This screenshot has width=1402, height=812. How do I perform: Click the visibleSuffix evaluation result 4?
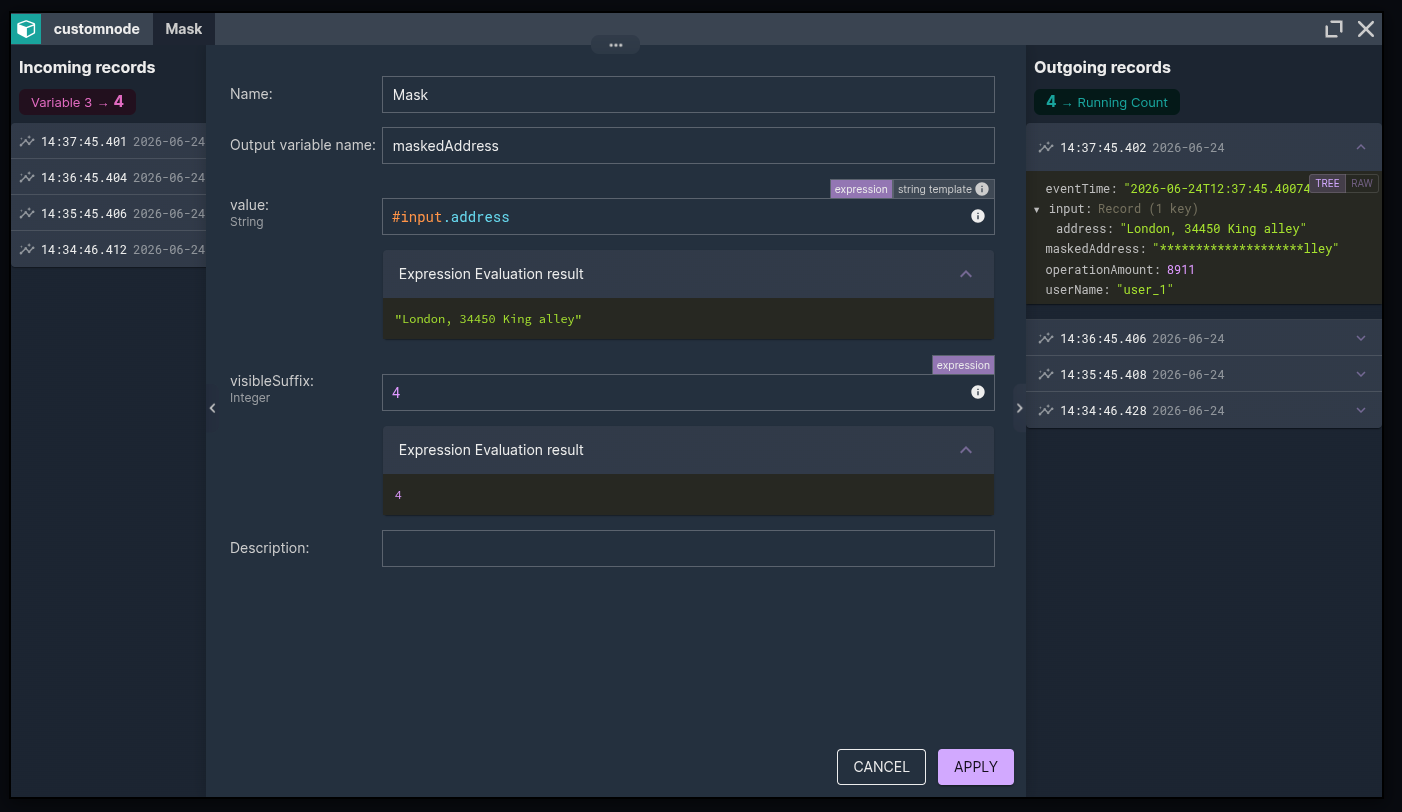[398, 495]
